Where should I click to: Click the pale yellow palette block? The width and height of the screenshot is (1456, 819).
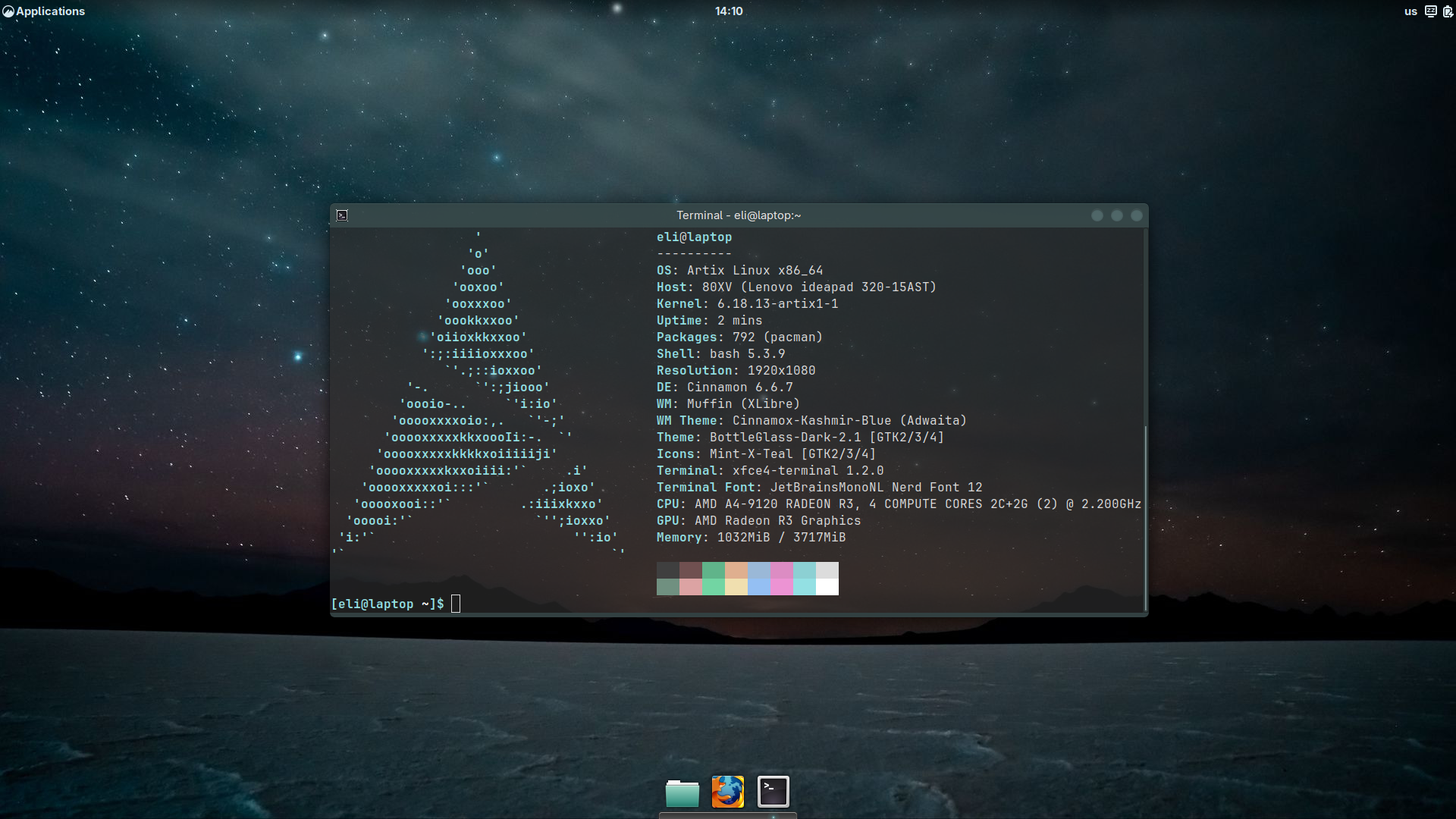(x=736, y=587)
